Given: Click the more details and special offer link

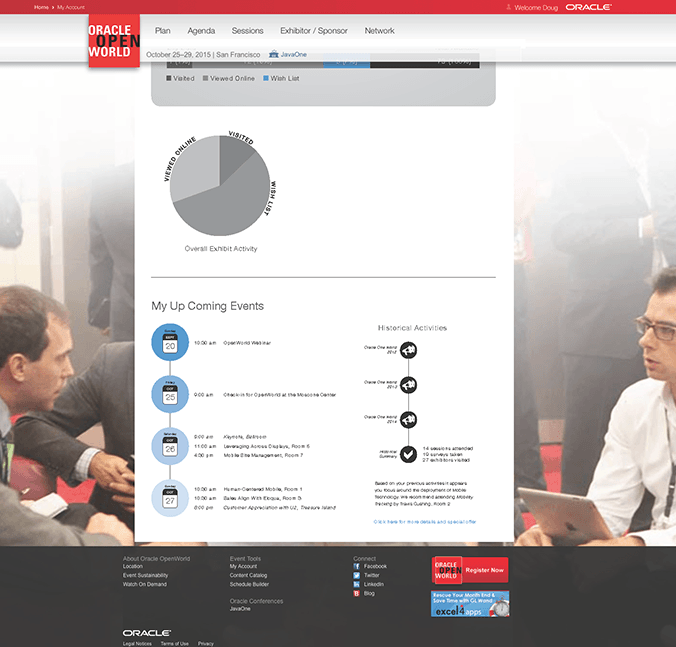Looking at the screenshot, I should coord(425,522).
